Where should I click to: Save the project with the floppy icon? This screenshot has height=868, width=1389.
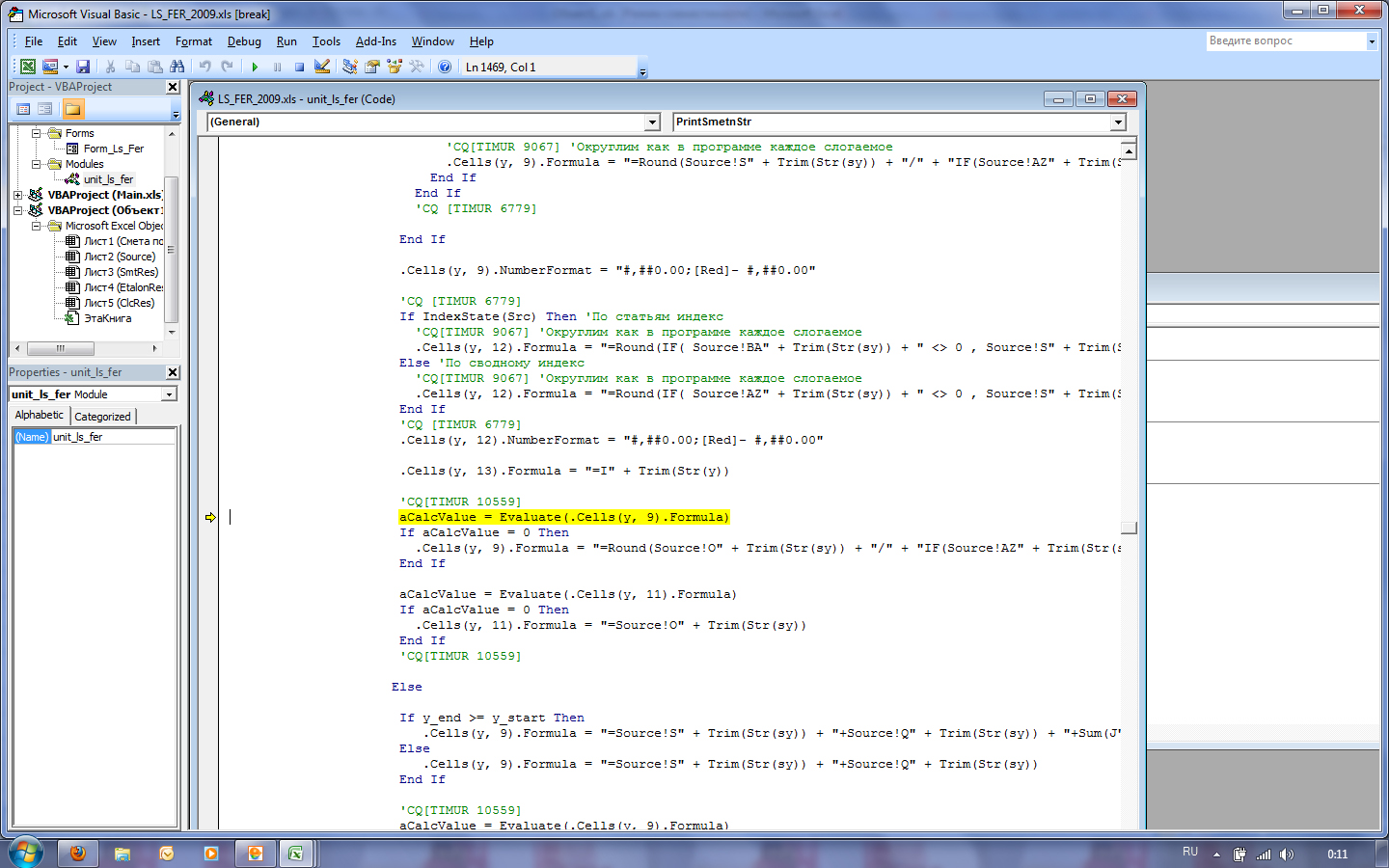click(x=83, y=67)
